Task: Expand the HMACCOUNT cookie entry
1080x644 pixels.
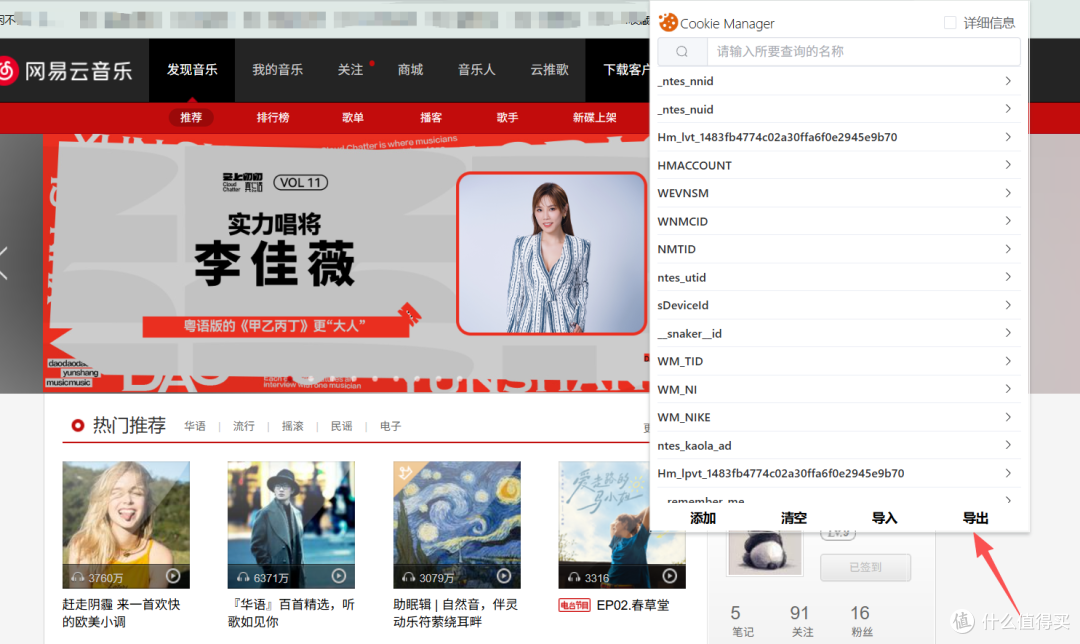Action: [839, 165]
